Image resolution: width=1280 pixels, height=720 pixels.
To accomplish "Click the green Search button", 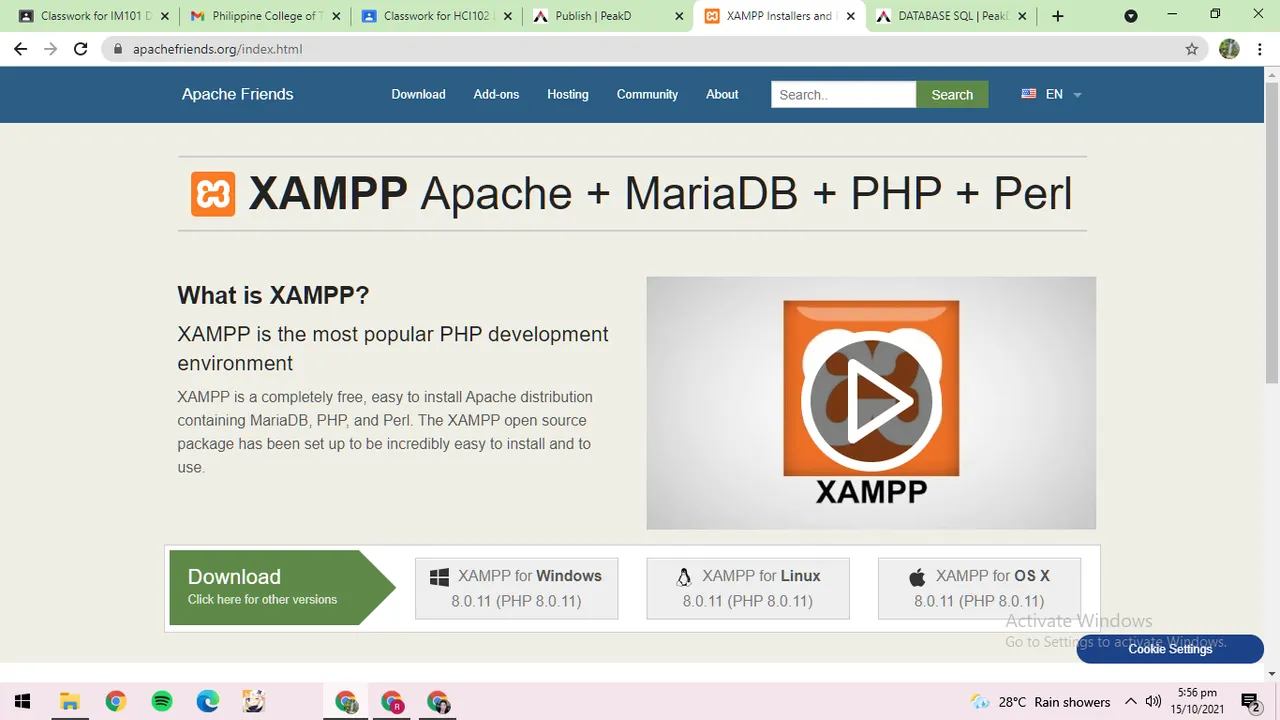I will 952,94.
